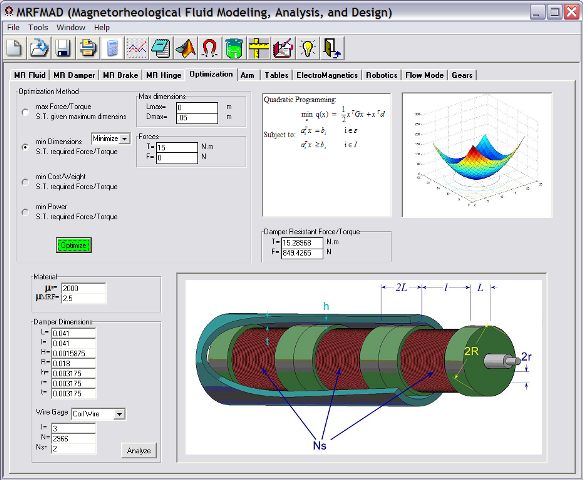Switch to the Tables tab

[276, 75]
